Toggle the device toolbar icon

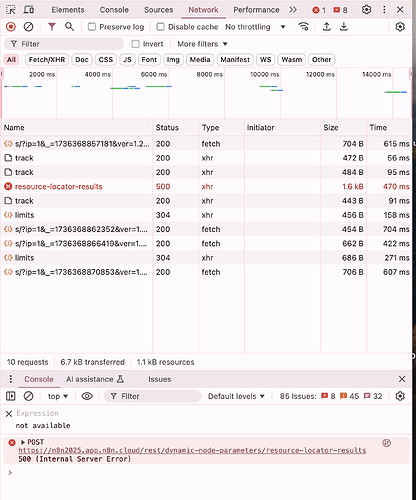[x=29, y=10]
